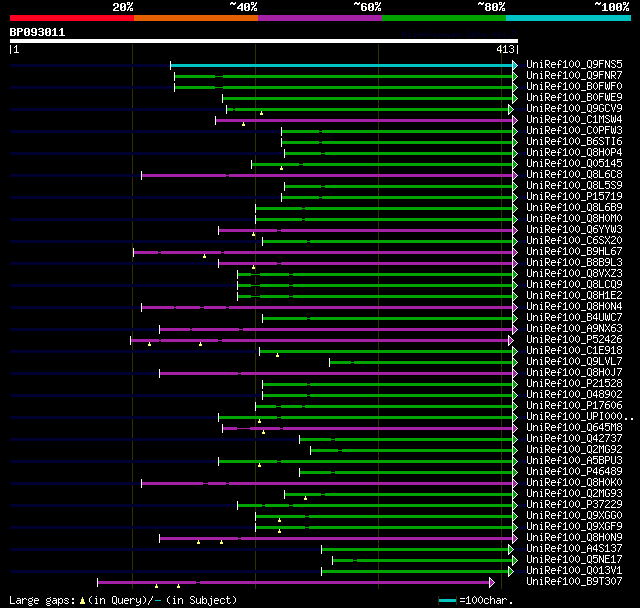
Task: Open the UniRef100_Q8L6C8 hit
Action: tap(574, 175)
